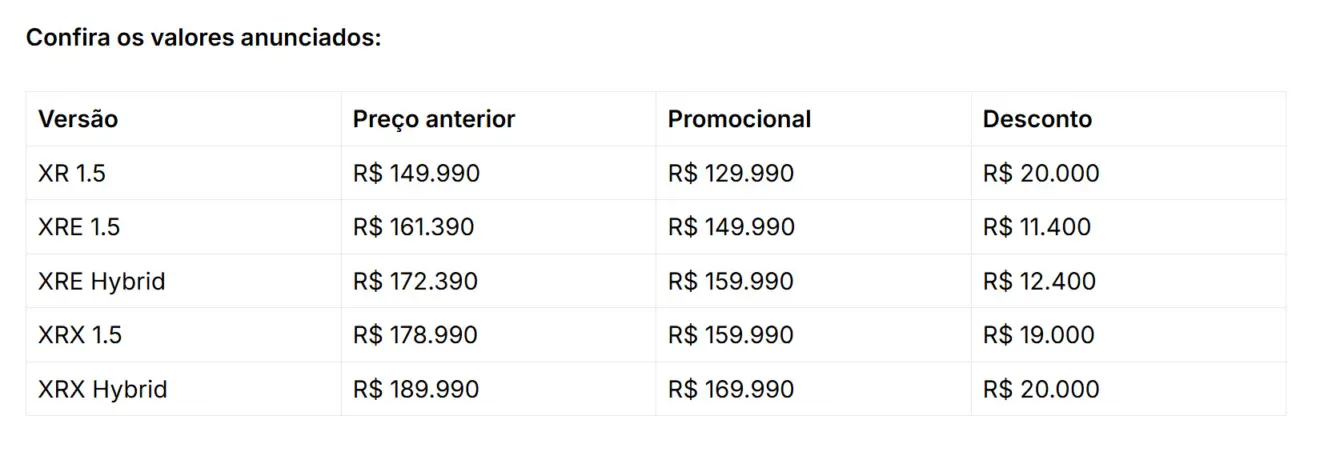Click the R$ 161.390 previous price

pyautogui.click(x=413, y=227)
